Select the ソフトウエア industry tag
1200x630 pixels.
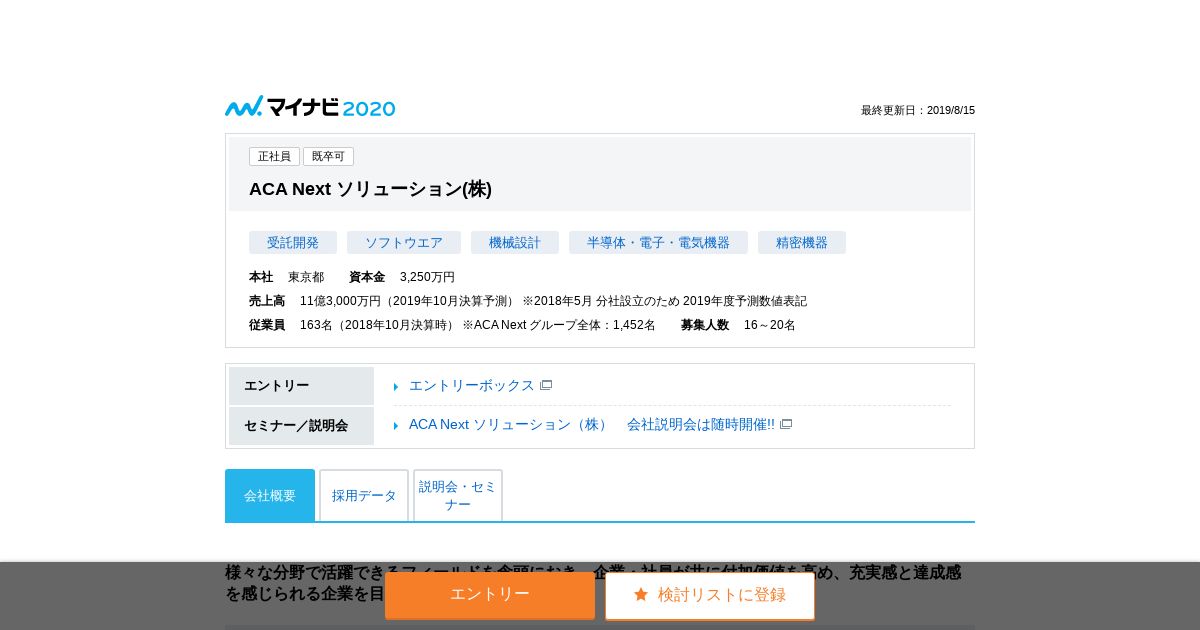pyautogui.click(x=404, y=243)
